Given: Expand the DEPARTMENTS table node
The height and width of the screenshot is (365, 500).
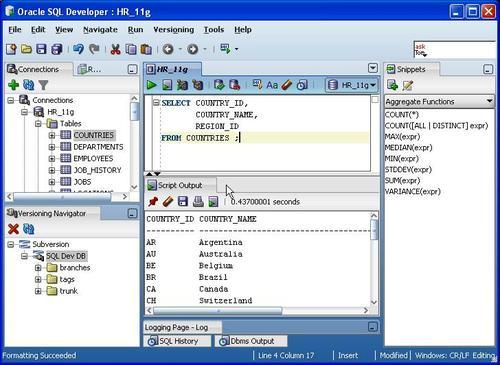Looking at the screenshot, I should [52, 147].
